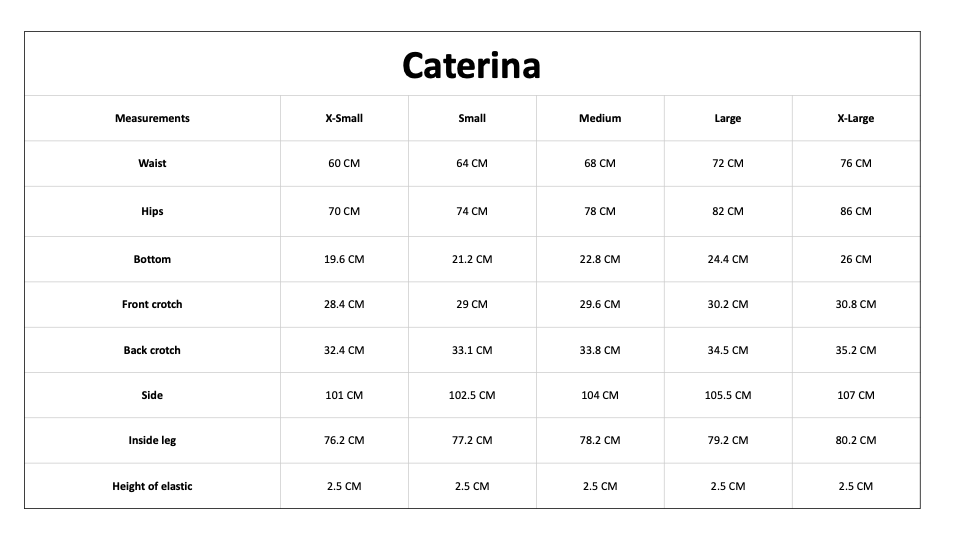Select the 80.2 CM inside leg cell

tap(856, 440)
